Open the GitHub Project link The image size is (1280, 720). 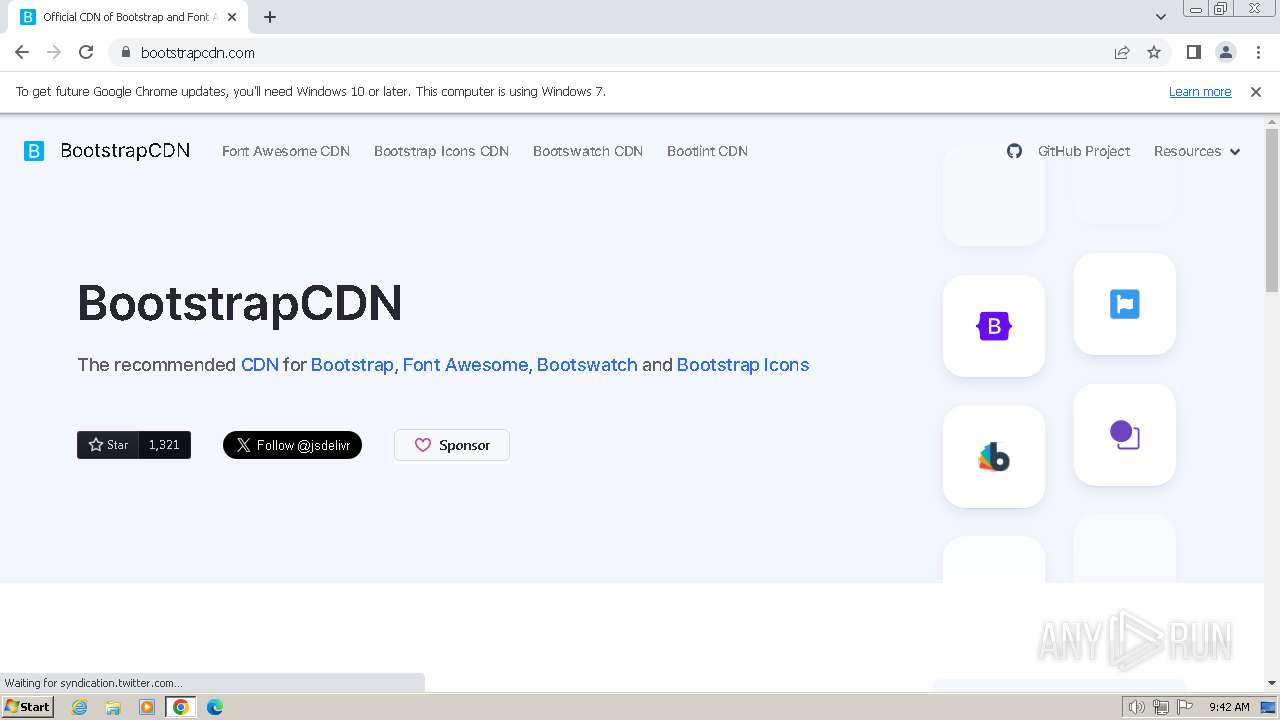click(x=1084, y=151)
